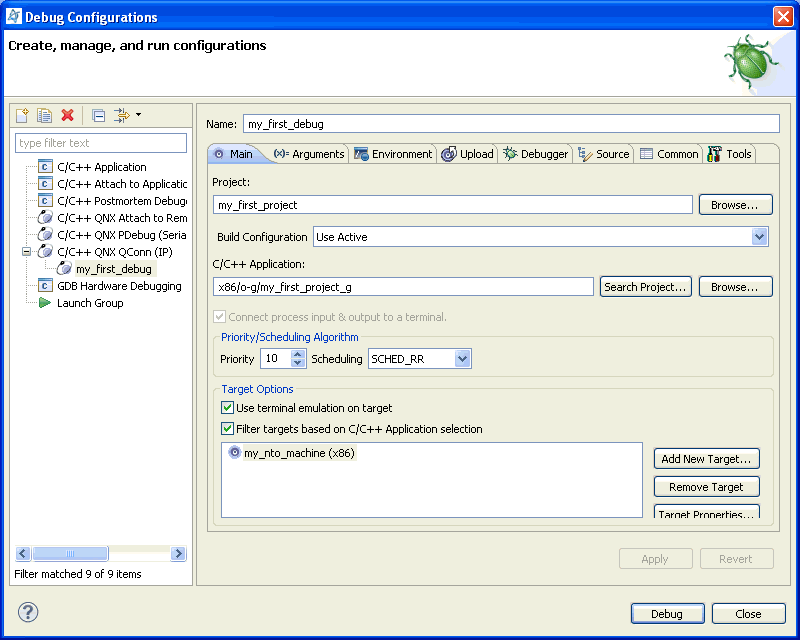Click in the type filter text field
The width and height of the screenshot is (800, 640).
pos(100,143)
